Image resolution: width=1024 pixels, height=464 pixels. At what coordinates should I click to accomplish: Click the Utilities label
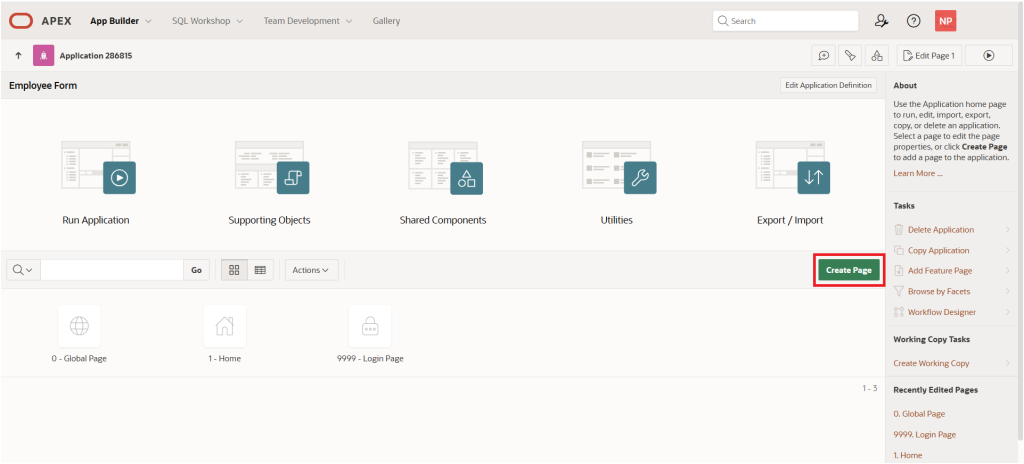pos(616,220)
